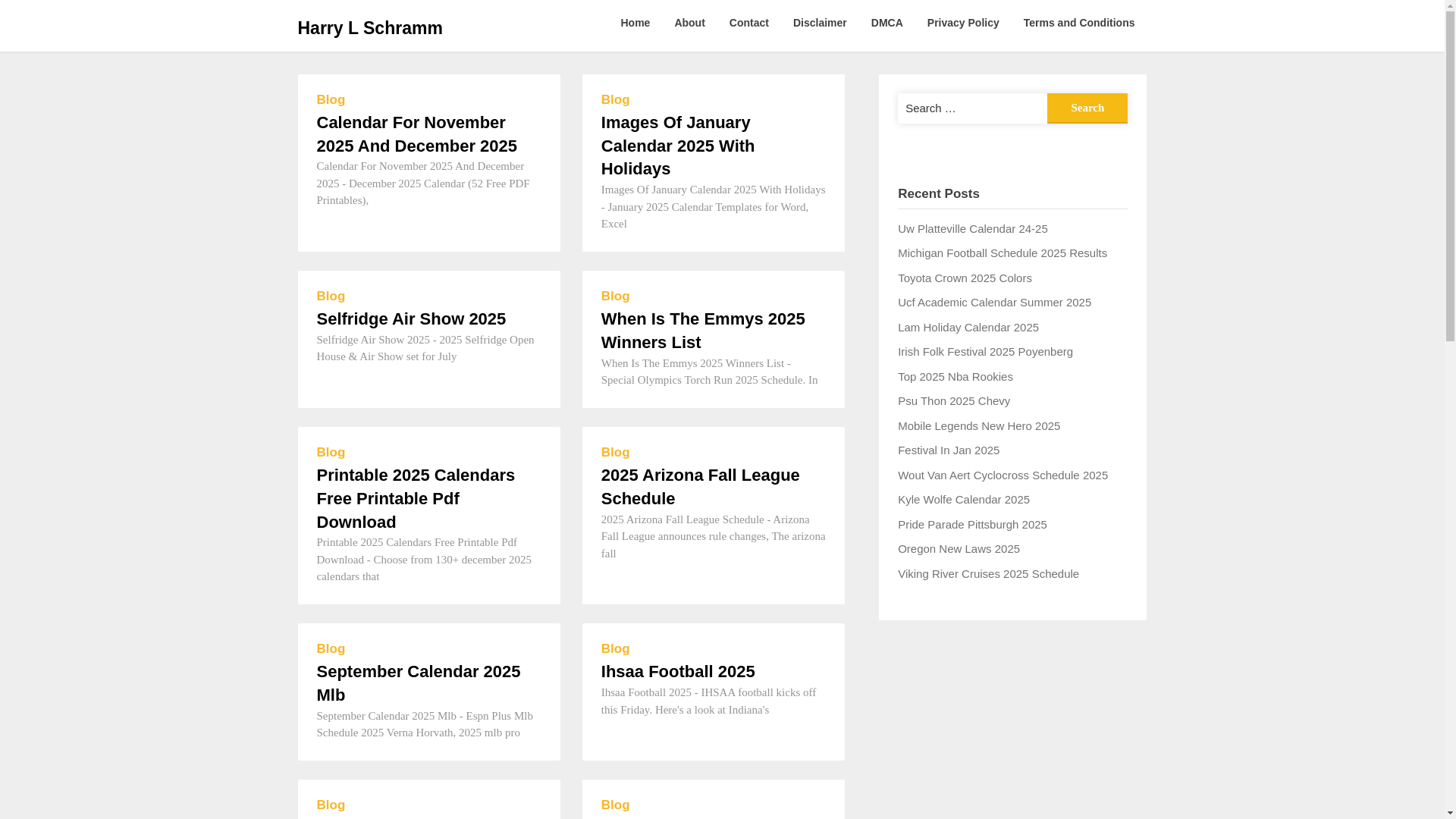Open Selfridge Air Show 2025 post
The image size is (1456, 819).
pyautogui.click(x=411, y=319)
